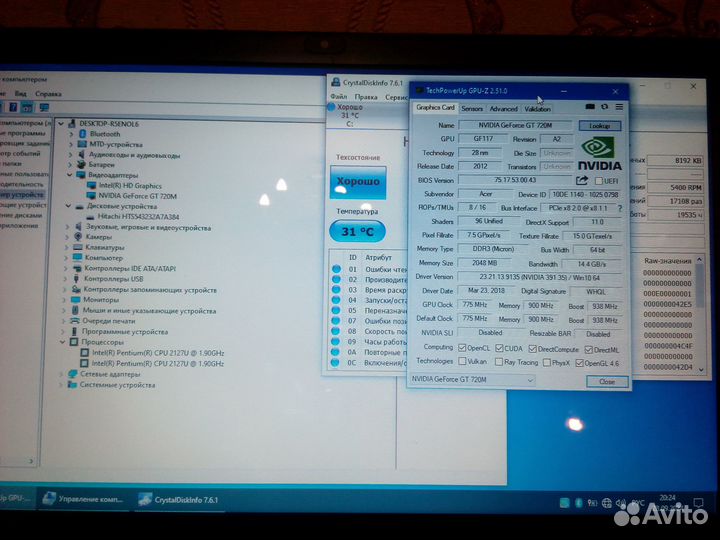Image resolution: width=720 pixels, height=540 pixels.
Task: Collapse the DESKTOP-R5ENOL6 root node
Action: pos(61,124)
